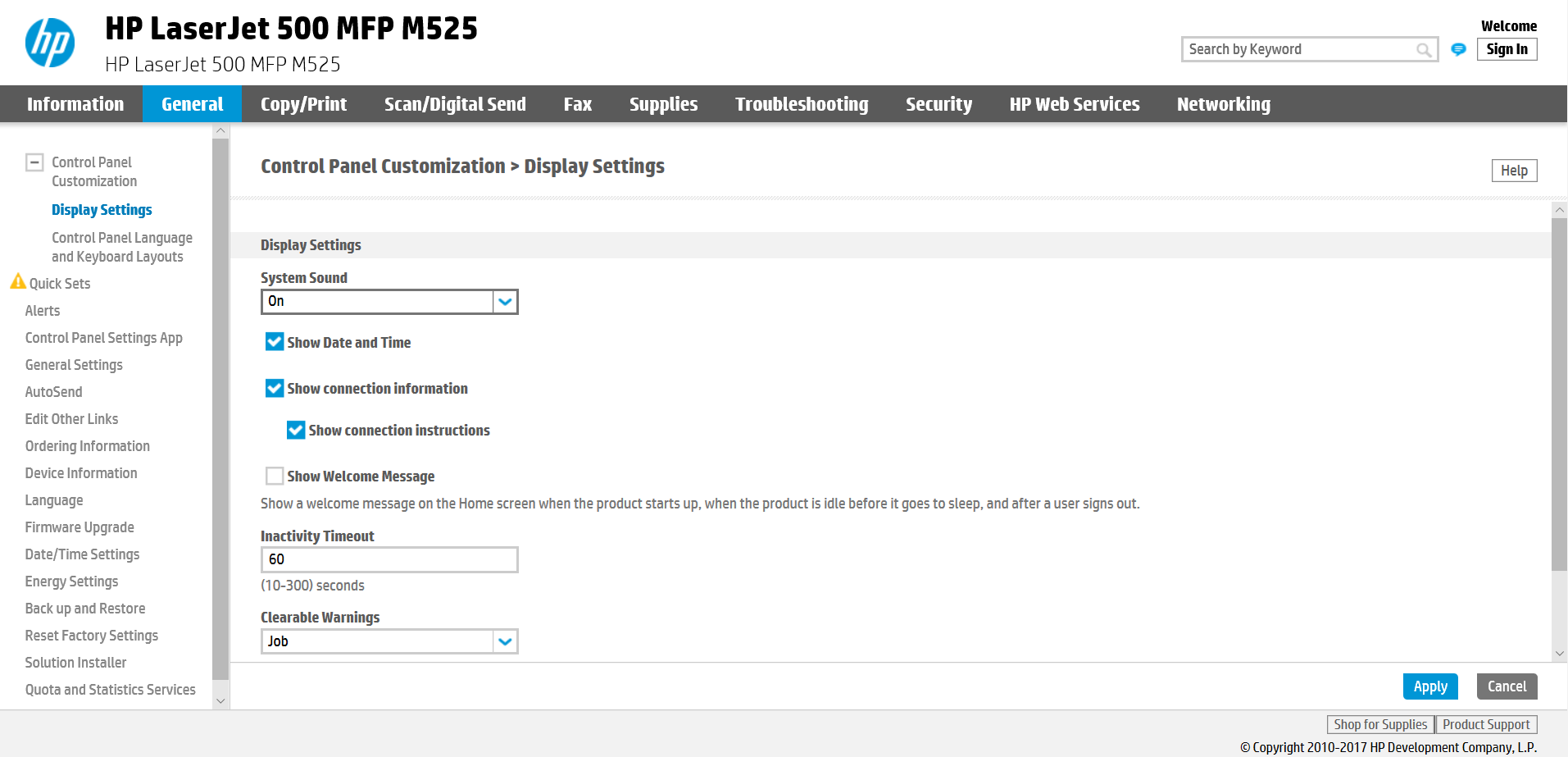Click the main content scrollbar down arrow
This screenshot has height=757, width=1568.
click(x=1559, y=654)
